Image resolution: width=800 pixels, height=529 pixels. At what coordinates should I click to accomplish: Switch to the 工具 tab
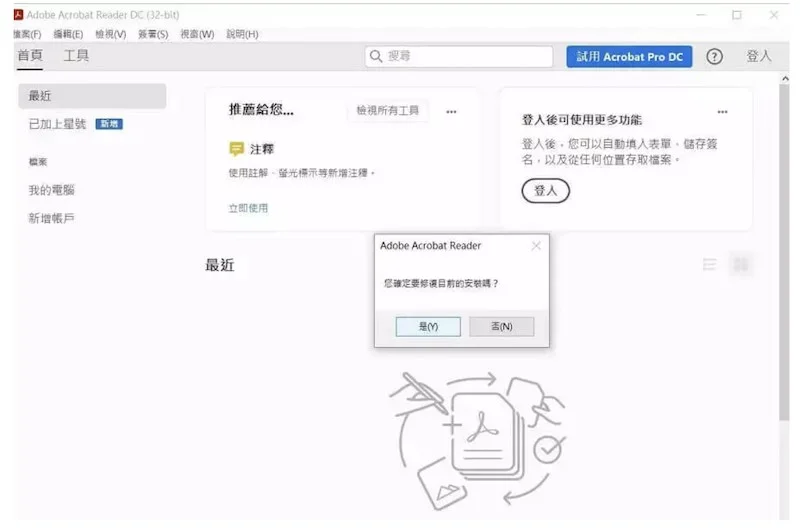click(x=76, y=55)
